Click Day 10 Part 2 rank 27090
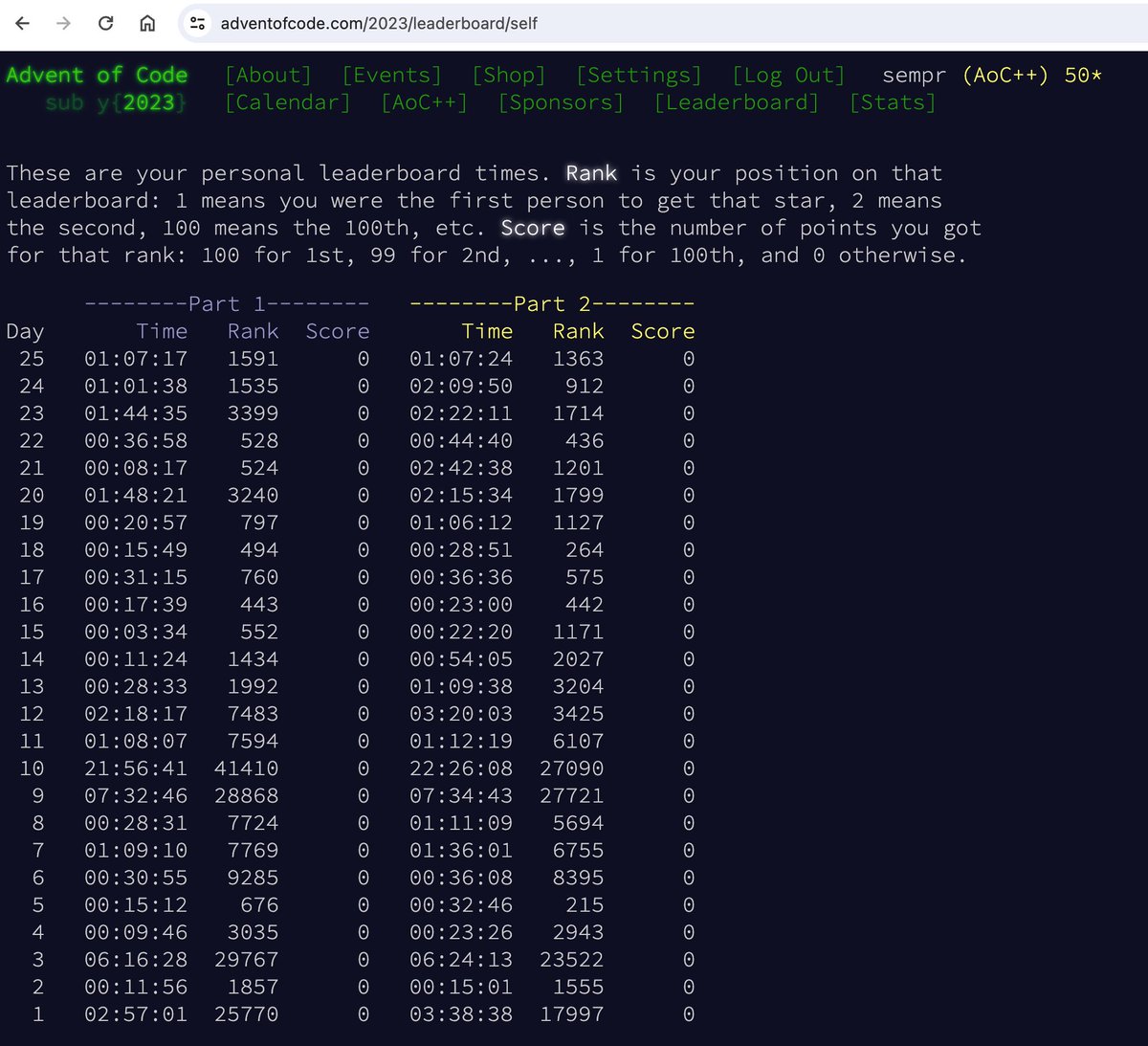This screenshot has height=1046, width=1148. pos(572,768)
